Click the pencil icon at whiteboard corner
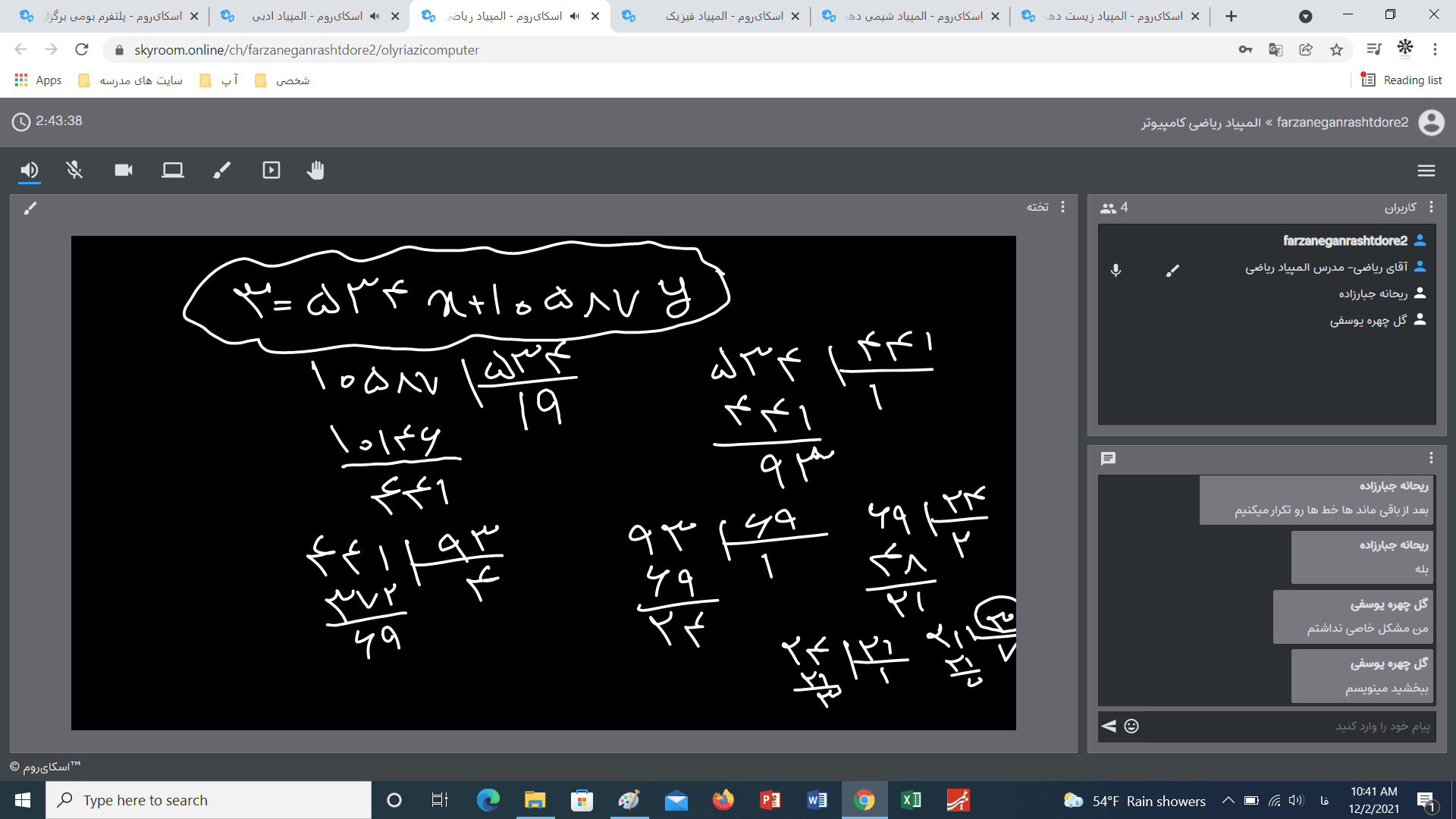 [30, 208]
